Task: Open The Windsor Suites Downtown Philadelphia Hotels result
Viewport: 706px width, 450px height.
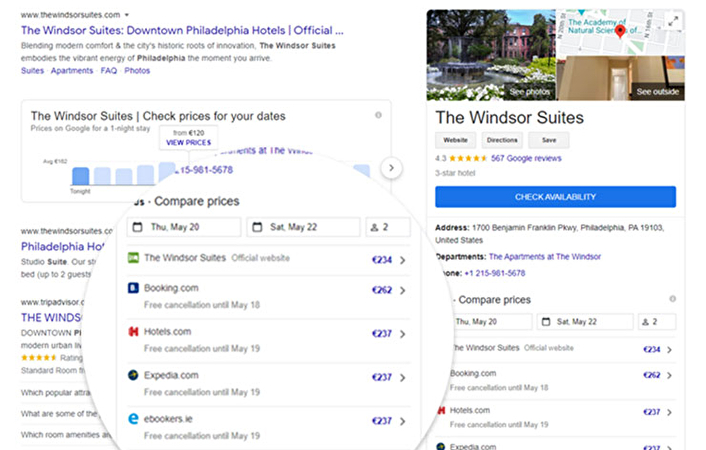Action: (182, 31)
